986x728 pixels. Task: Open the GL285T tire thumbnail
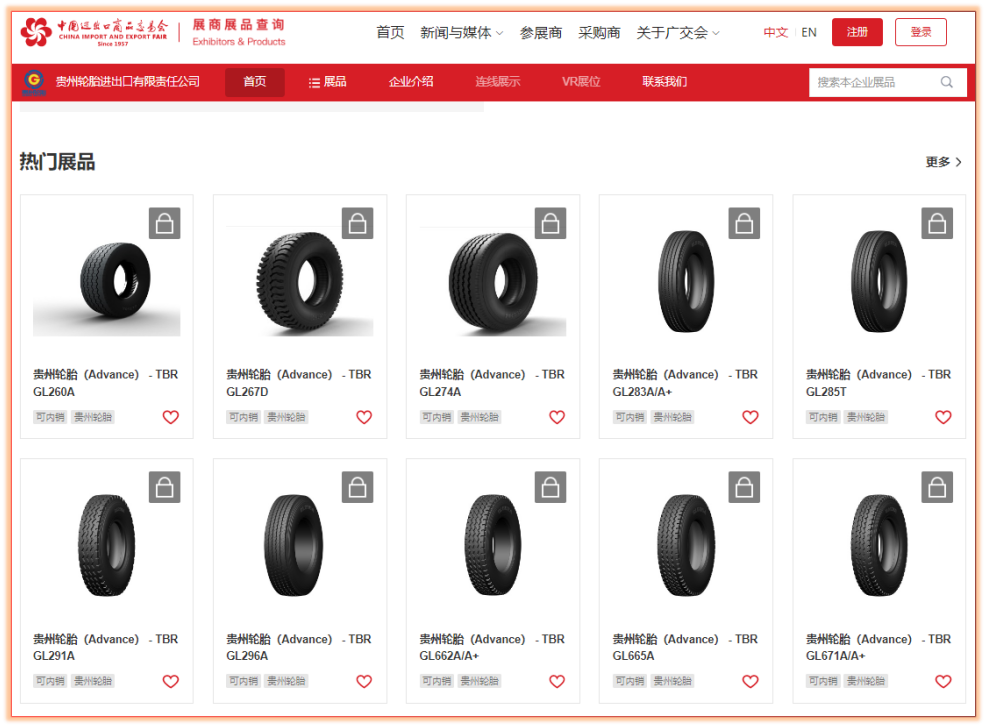point(879,282)
